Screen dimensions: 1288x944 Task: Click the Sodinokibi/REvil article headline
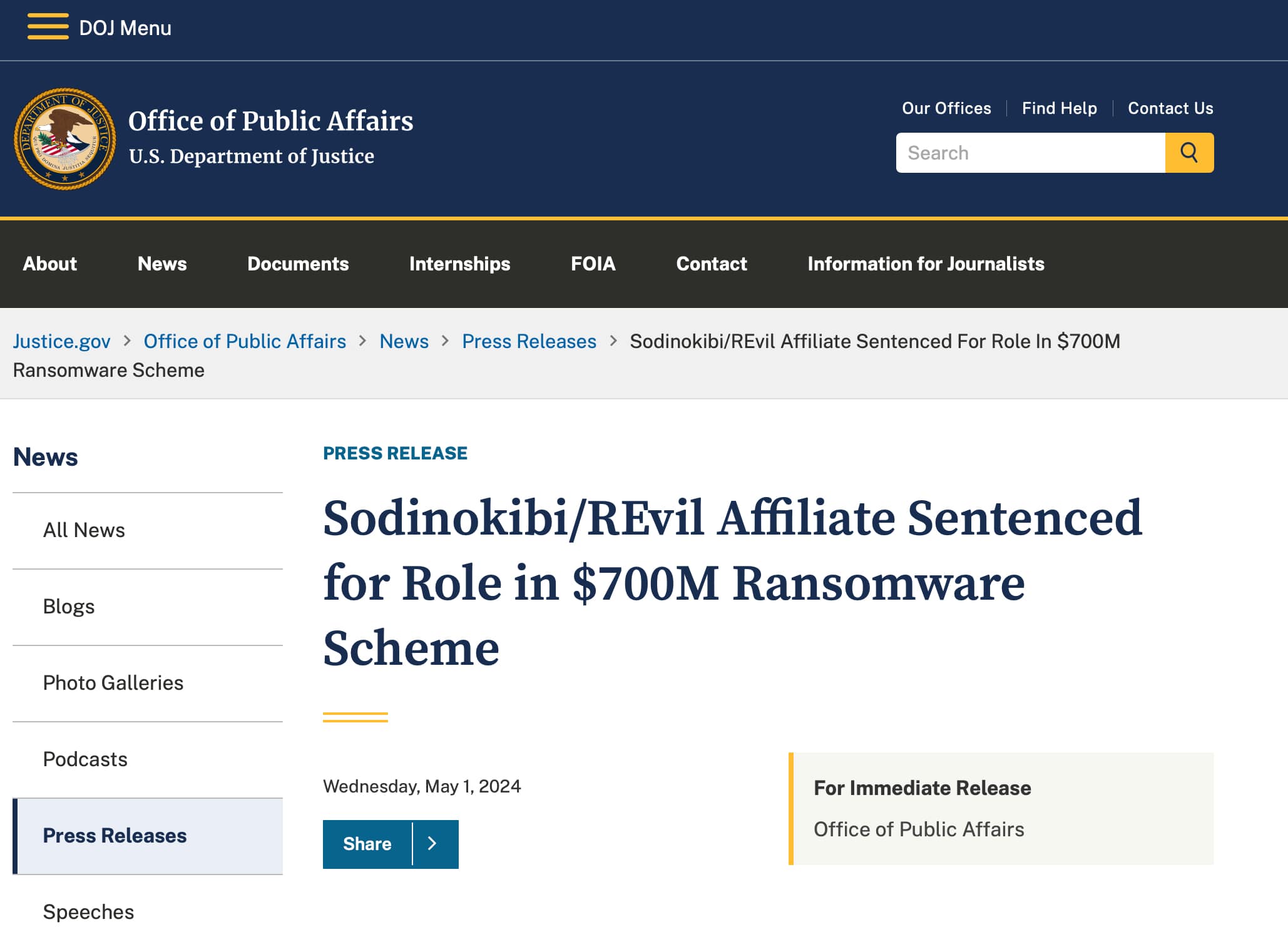click(732, 582)
